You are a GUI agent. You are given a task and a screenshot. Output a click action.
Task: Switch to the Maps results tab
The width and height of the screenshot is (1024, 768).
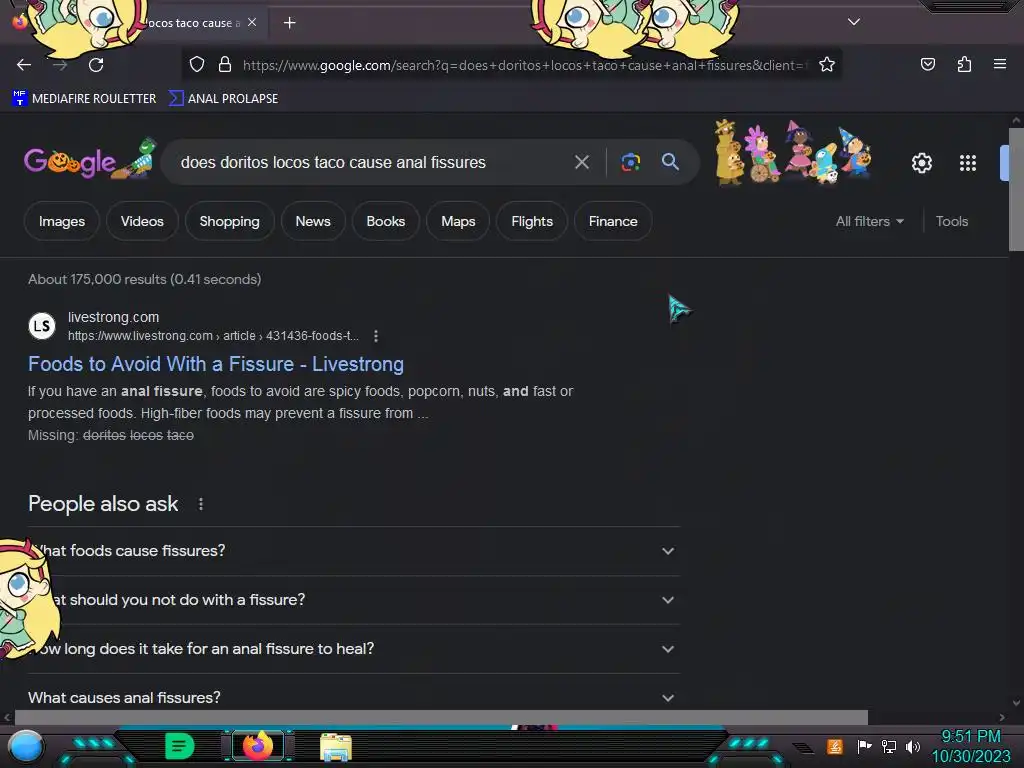tap(458, 221)
